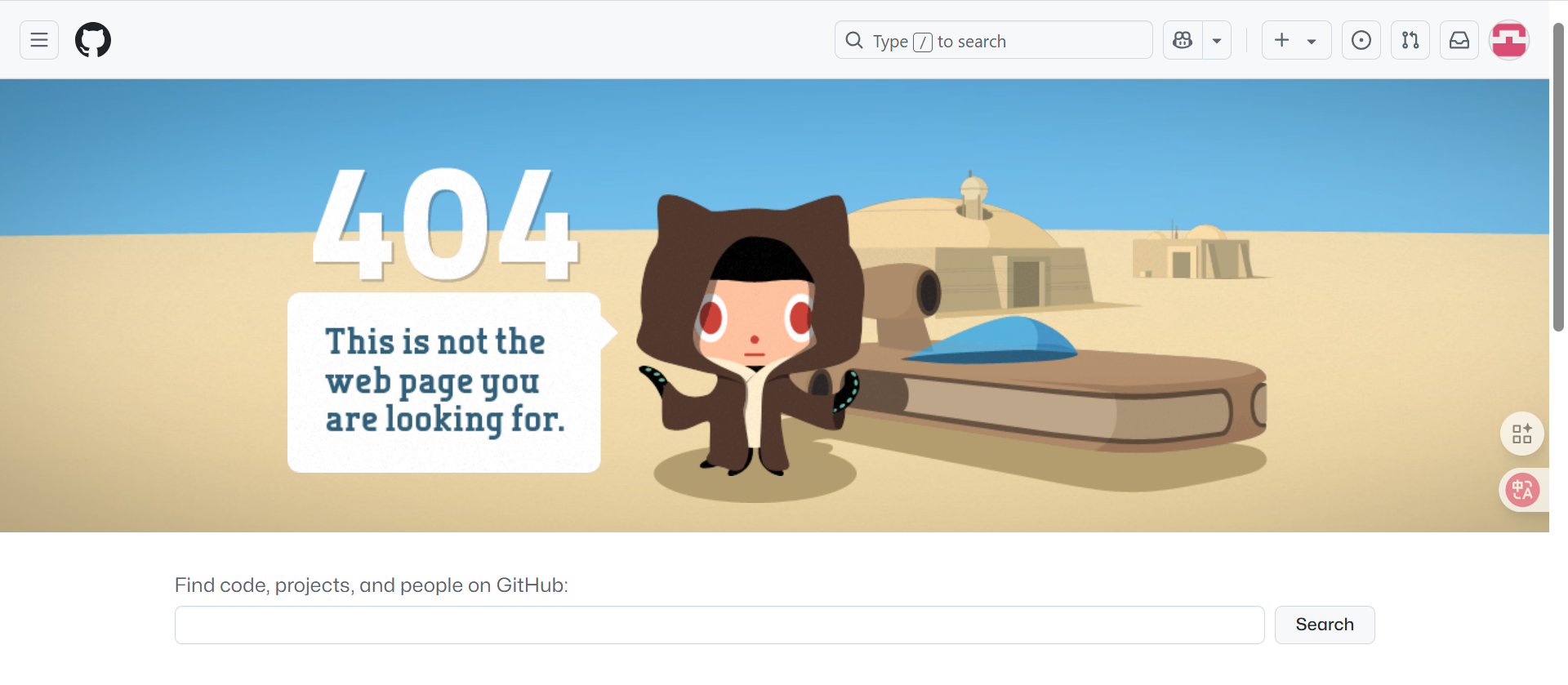Image resolution: width=1568 pixels, height=685 pixels.
Task: Expand the Copilot dropdown arrow
Action: coord(1217,40)
